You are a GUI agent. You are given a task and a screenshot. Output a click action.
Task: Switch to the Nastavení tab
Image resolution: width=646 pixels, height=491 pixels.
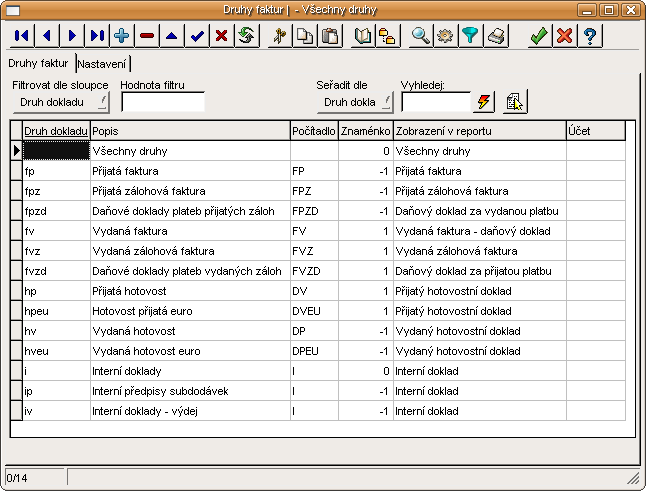click(x=103, y=65)
